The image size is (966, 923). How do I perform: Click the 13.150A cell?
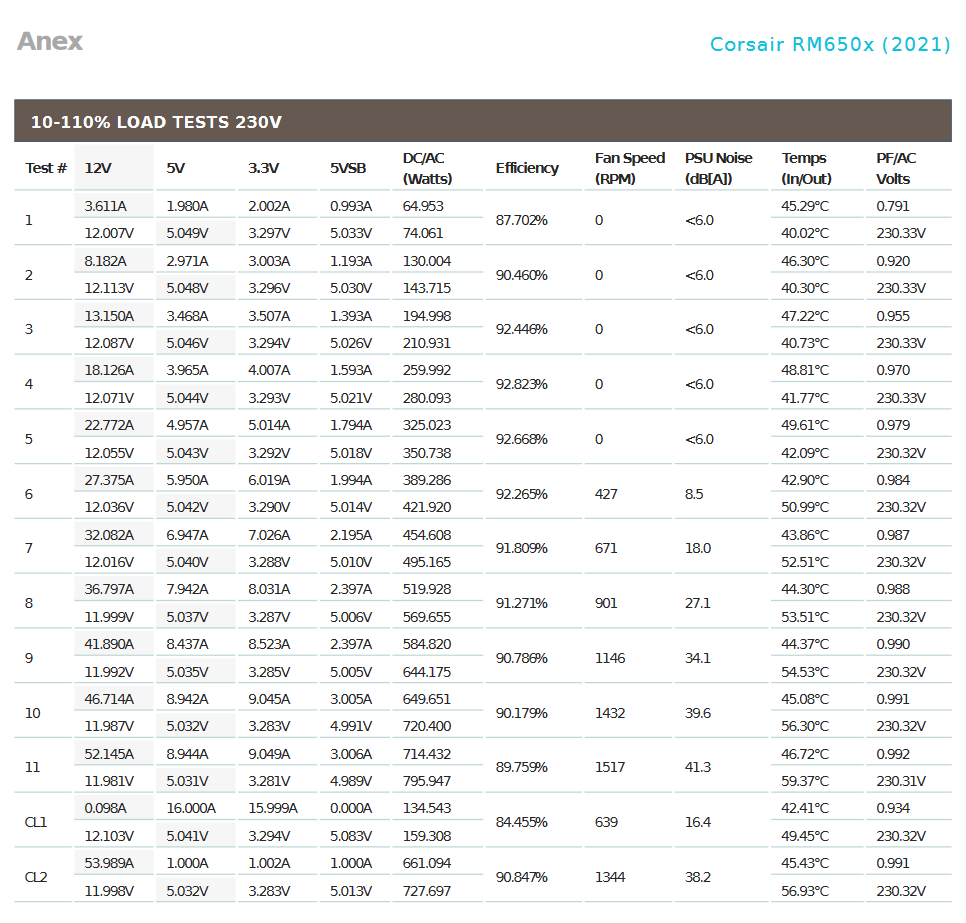click(109, 316)
